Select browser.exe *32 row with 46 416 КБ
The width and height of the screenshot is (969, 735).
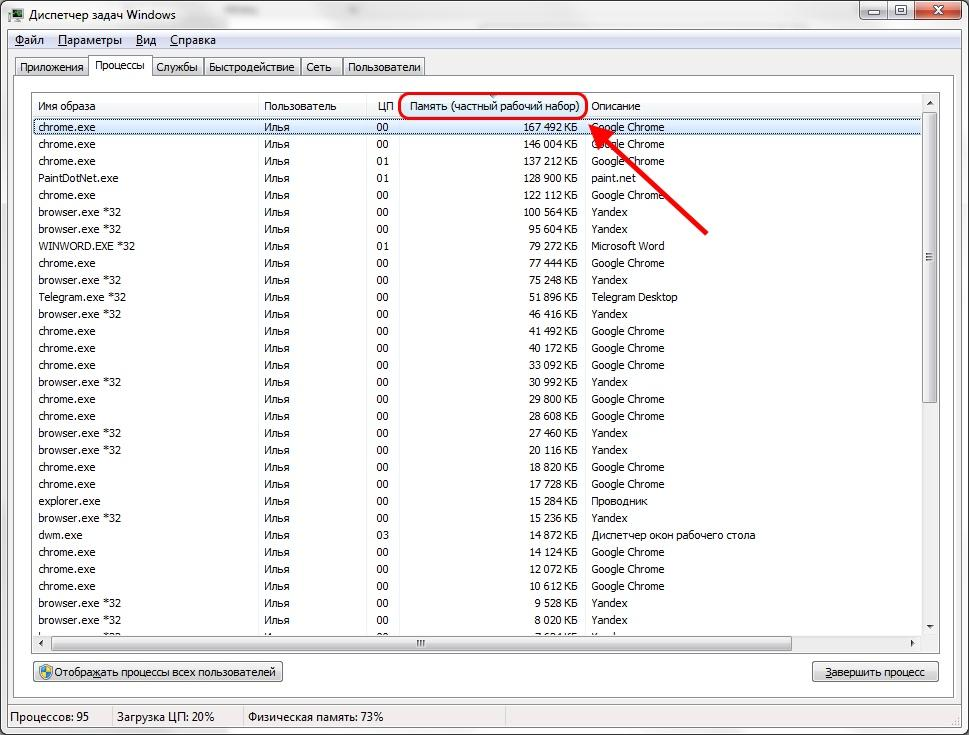[x=476, y=314]
